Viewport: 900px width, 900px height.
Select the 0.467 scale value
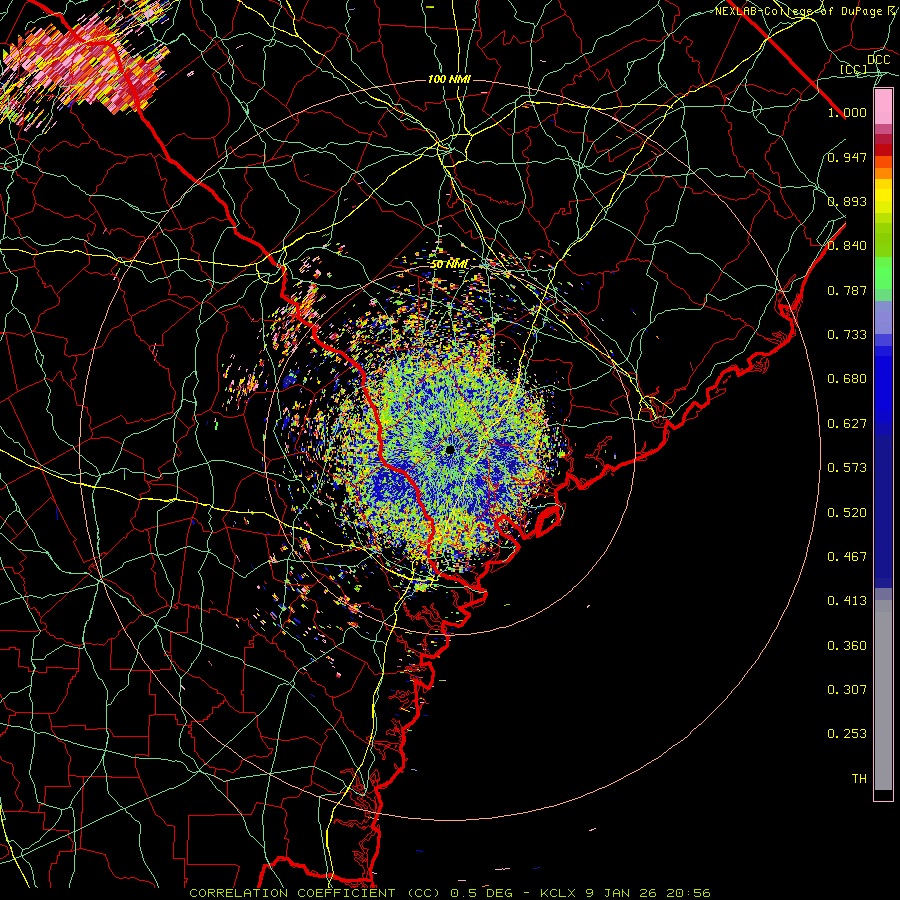[x=847, y=557]
